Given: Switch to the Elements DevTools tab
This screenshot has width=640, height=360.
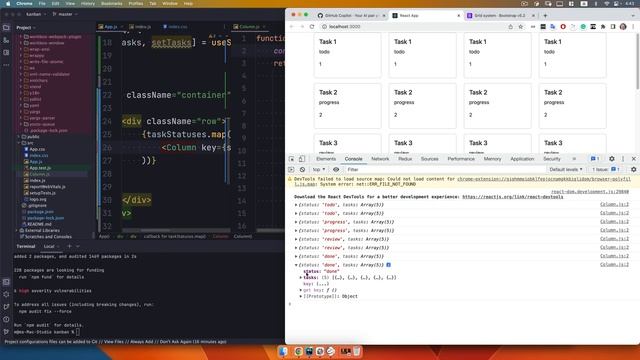Looking at the screenshot, I should click(x=326, y=159).
